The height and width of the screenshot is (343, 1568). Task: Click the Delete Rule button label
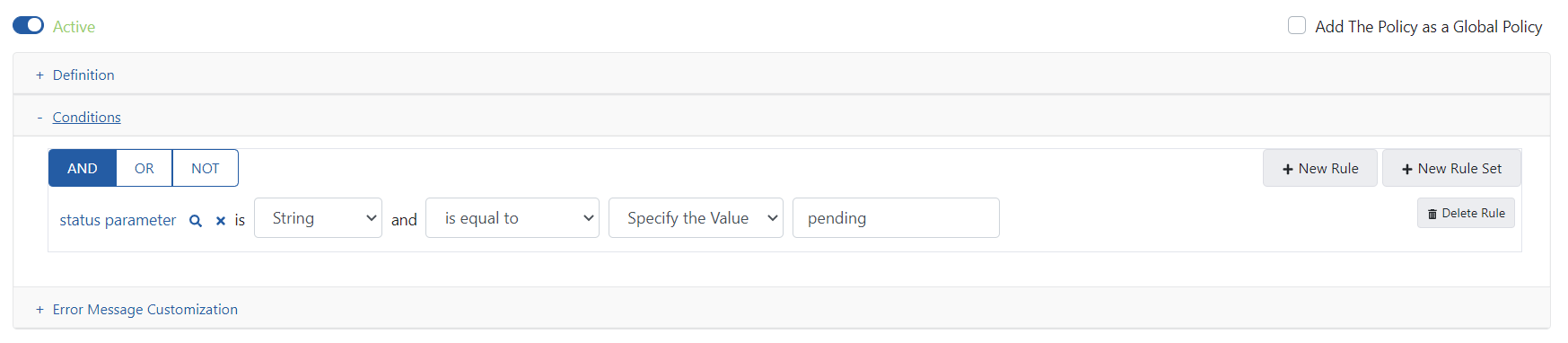[x=1474, y=214]
